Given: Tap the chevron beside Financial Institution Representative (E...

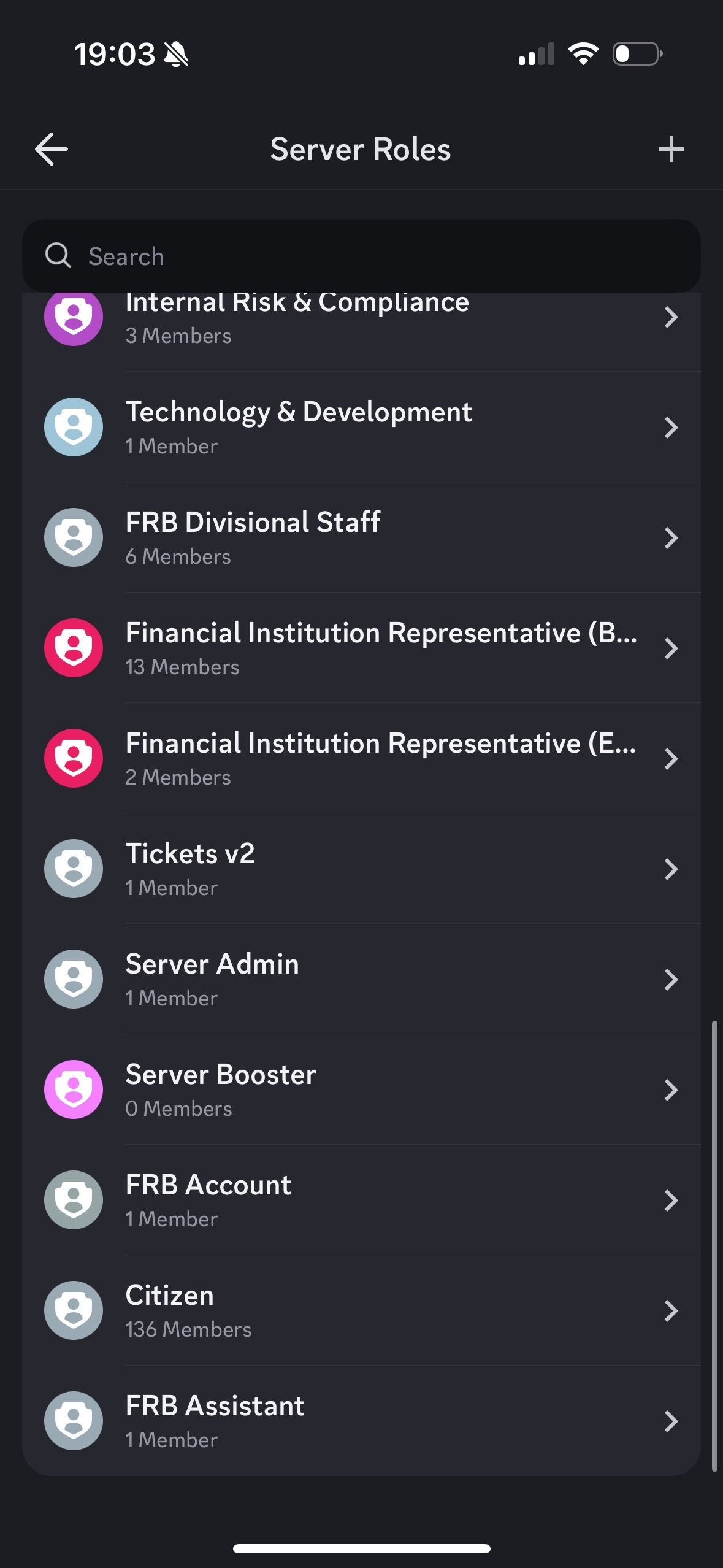Looking at the screenshot, I should 671,758.
